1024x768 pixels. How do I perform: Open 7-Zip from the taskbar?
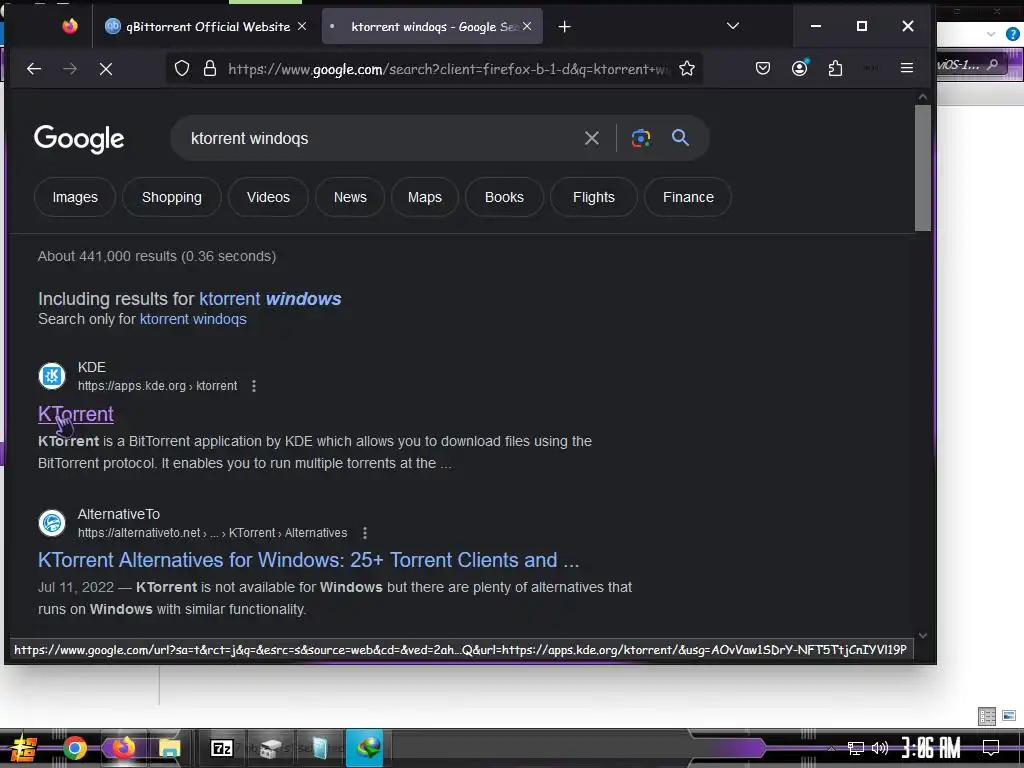tap(222, 748)
